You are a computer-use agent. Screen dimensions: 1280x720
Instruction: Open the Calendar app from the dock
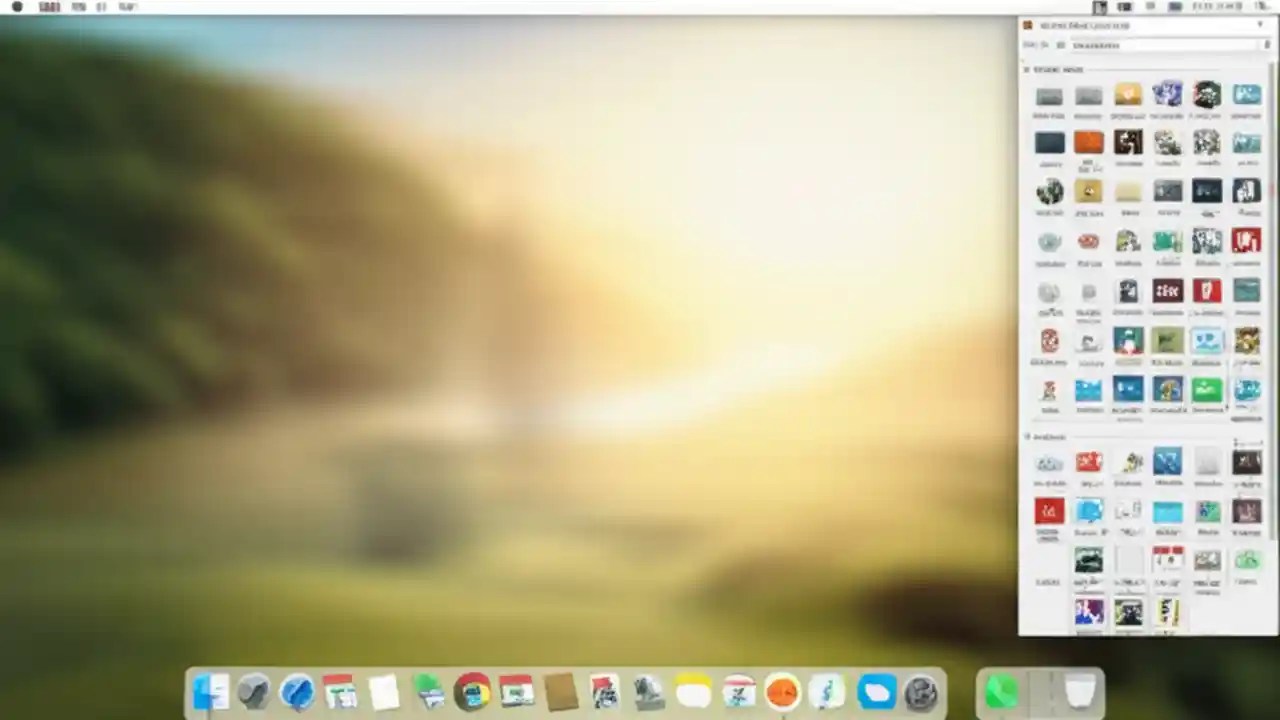click(340, 690)
